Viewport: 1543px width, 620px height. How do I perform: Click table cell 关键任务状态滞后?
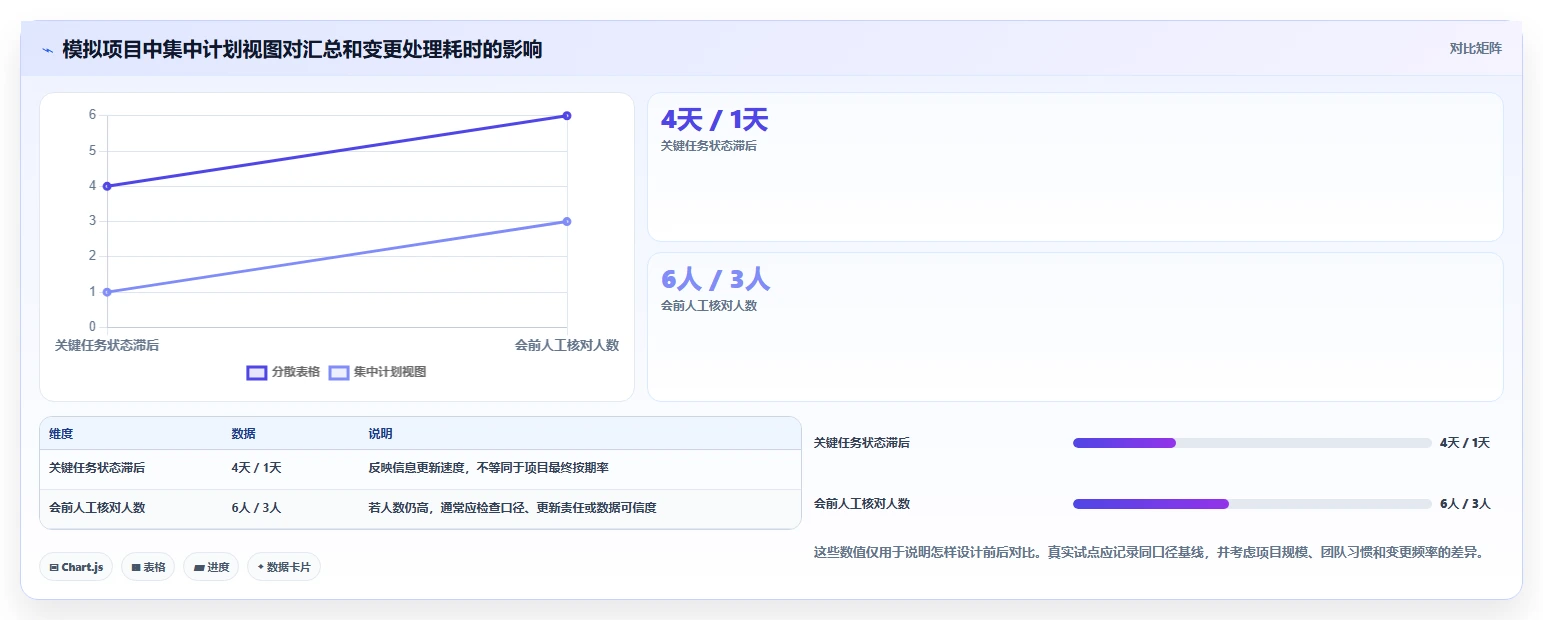[97, 468]
